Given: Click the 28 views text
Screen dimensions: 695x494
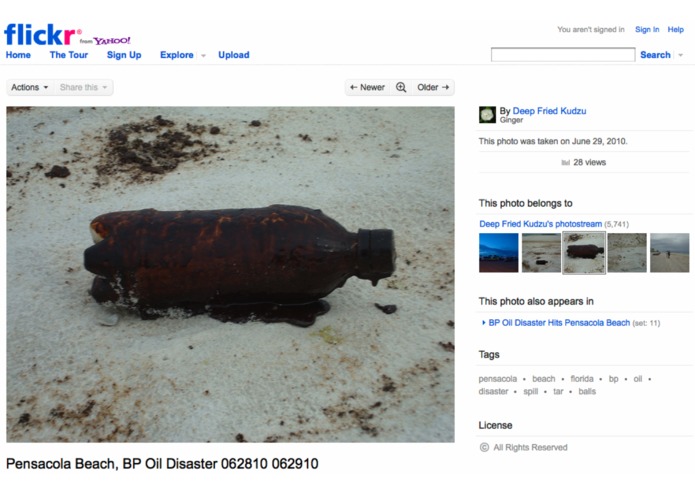Looking at the screenshot, I should click(x=590, y=163).
